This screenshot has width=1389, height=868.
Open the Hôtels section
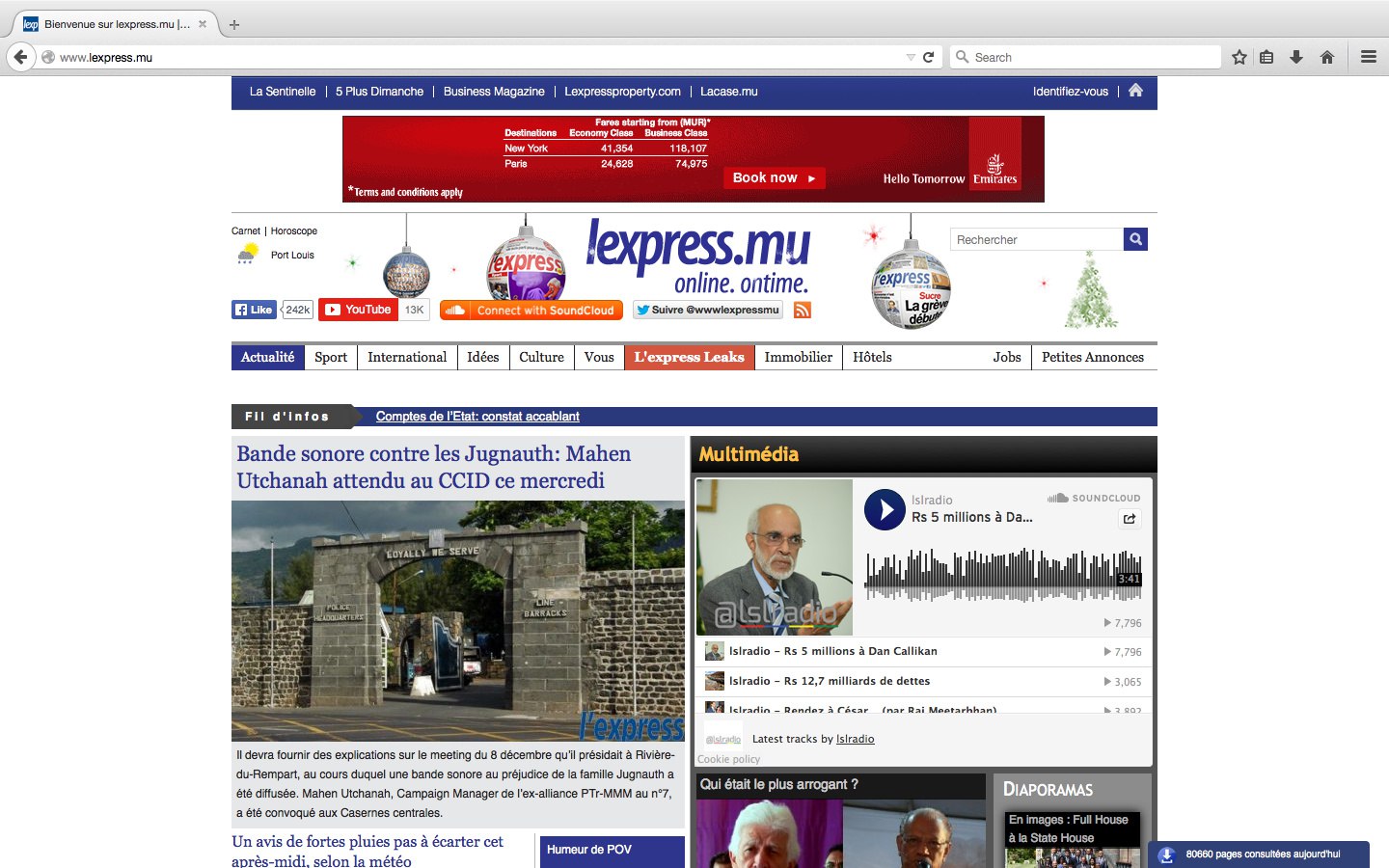(872, 357)
